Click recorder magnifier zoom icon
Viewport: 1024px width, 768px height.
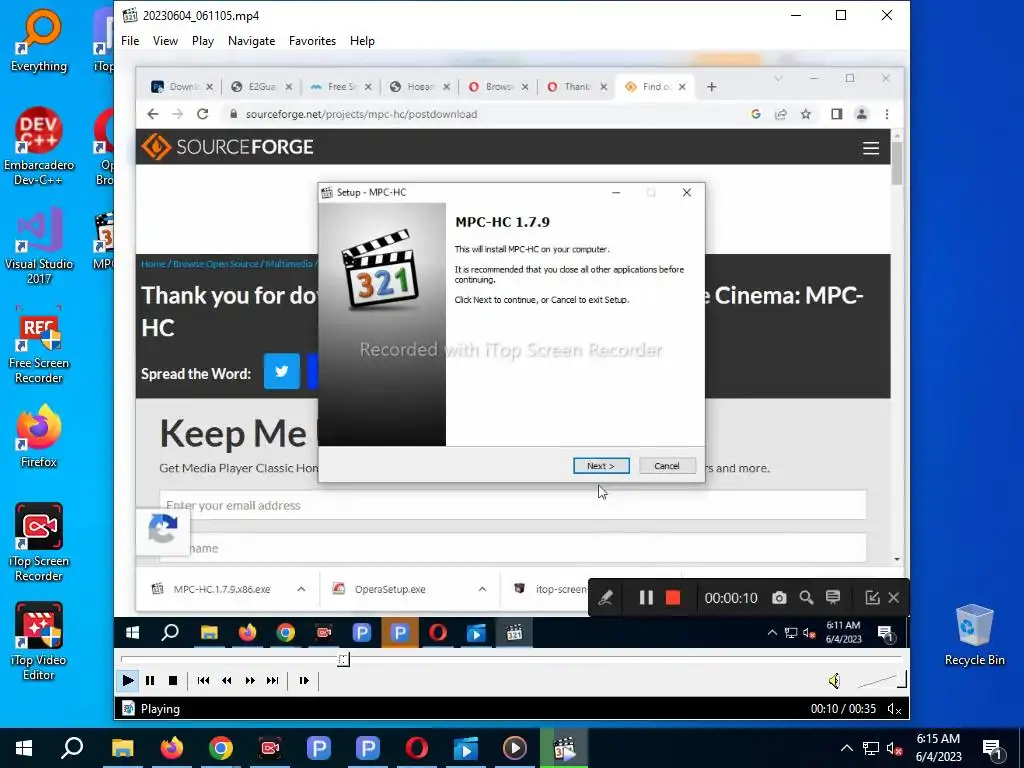click(x=807, y=598)
